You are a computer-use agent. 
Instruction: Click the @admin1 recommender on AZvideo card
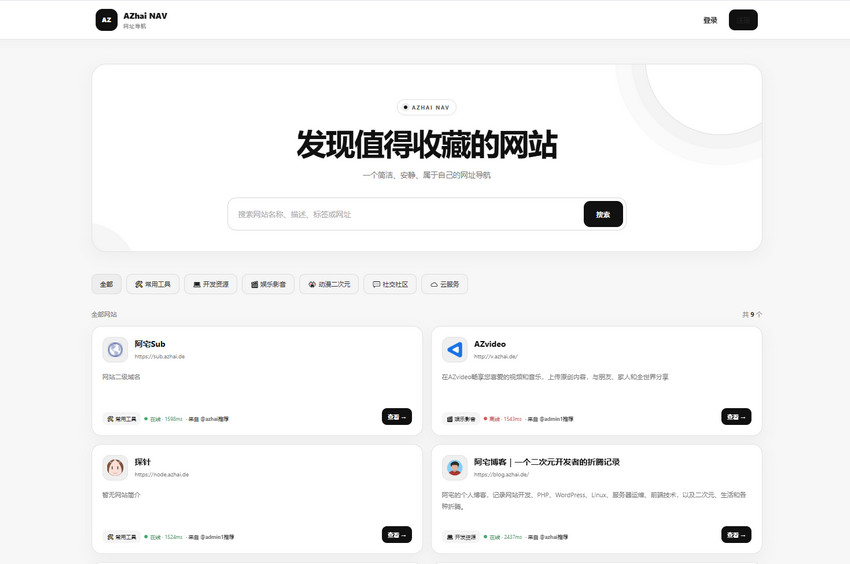(550, 419)
